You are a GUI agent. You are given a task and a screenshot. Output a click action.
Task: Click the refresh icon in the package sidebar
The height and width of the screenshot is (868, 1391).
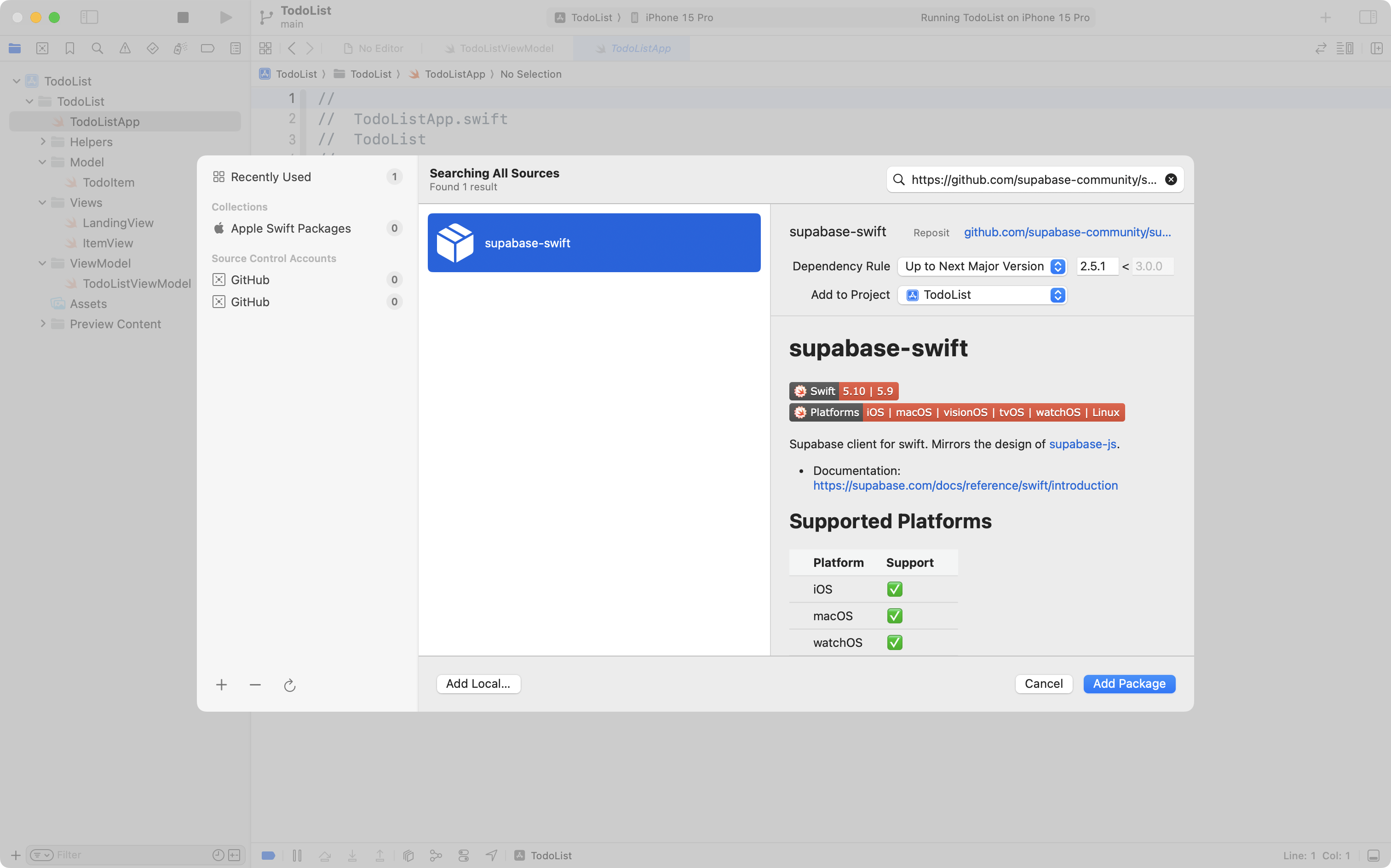coord(289,685)
